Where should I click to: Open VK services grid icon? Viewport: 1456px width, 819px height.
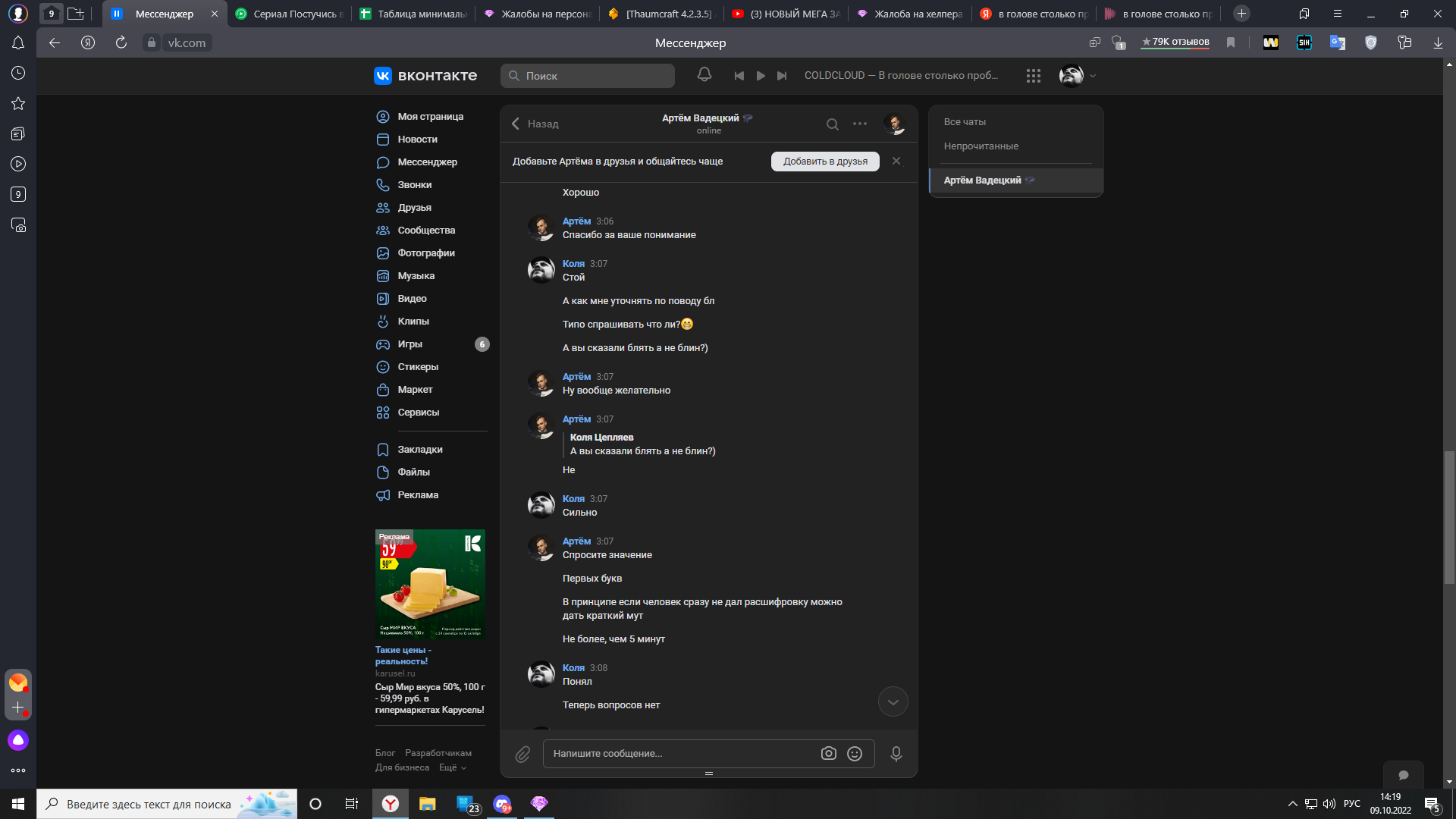(x=1033, y=76)
